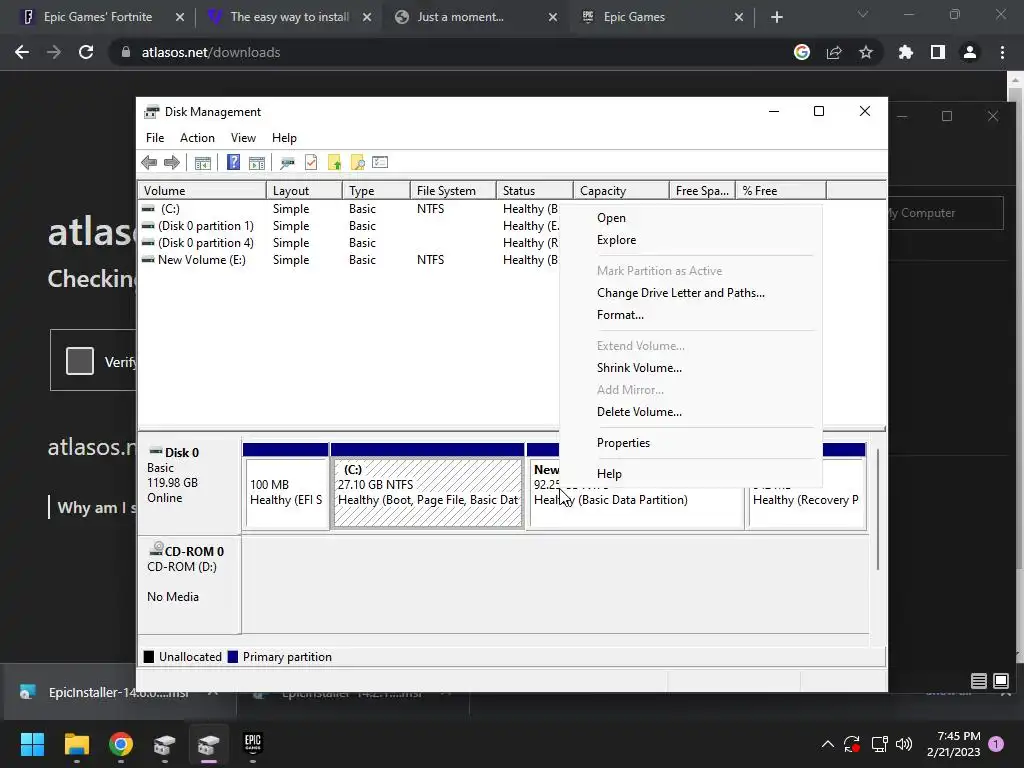Open Windows Start menu

tap(32, 744)
